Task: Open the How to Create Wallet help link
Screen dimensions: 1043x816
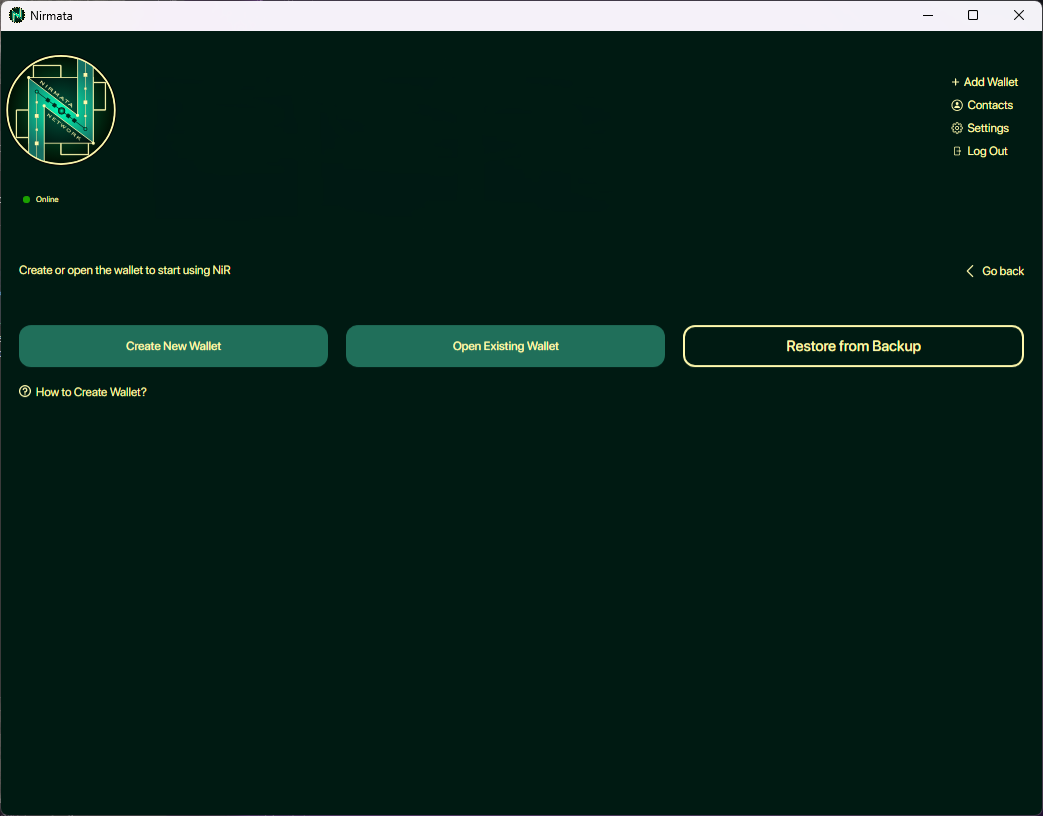Action: pos(91,391)
